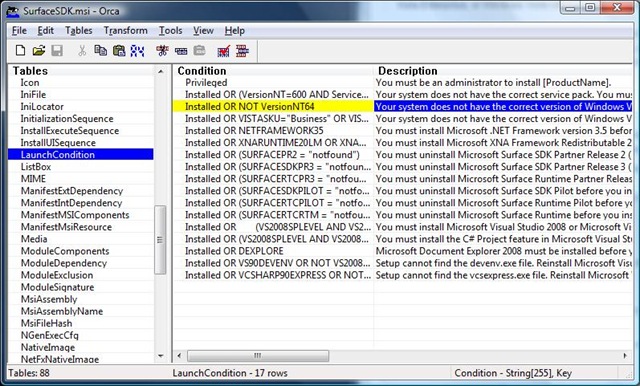Click the Cut scissors toolbar icon
640x386 pixels.
pyautogui.click(x=82, y=51)
